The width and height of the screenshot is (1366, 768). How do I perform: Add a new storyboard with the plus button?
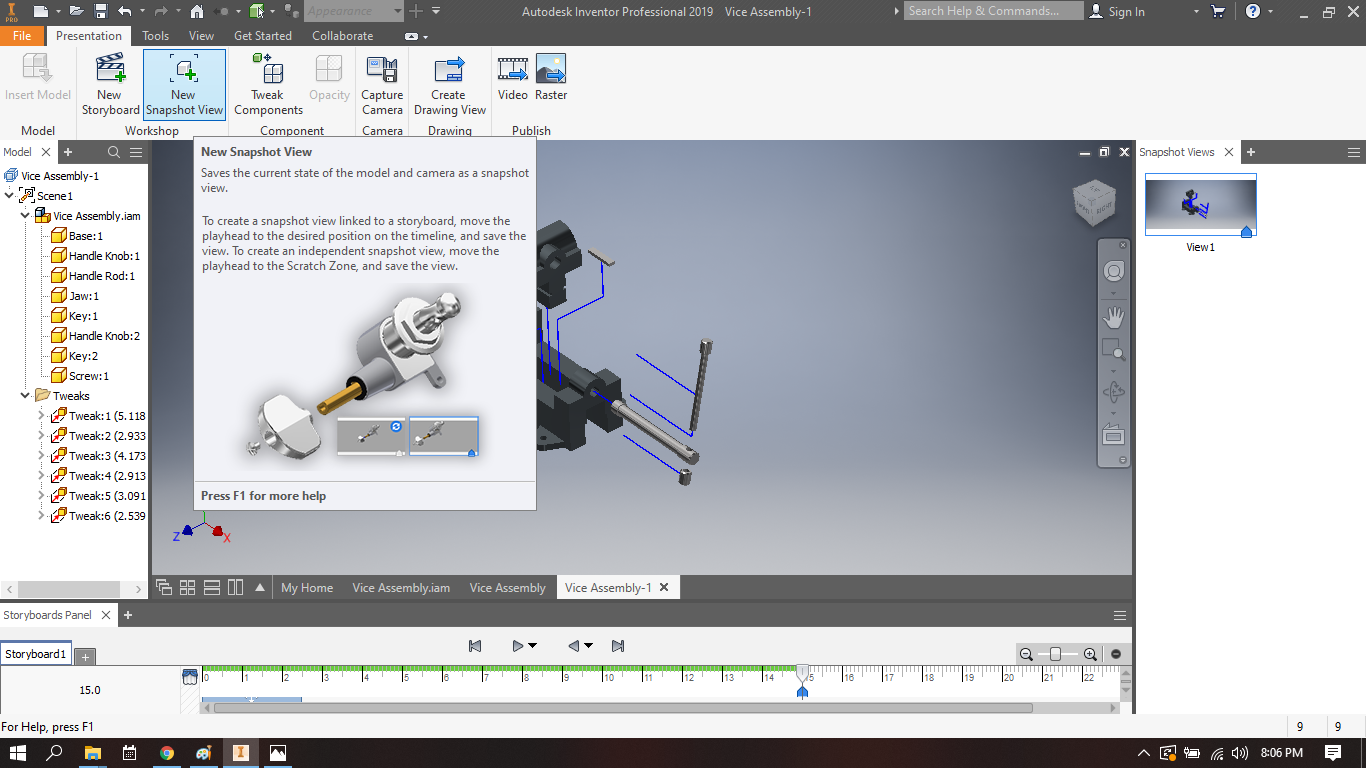pyautogui.click(x=85, y=656)
